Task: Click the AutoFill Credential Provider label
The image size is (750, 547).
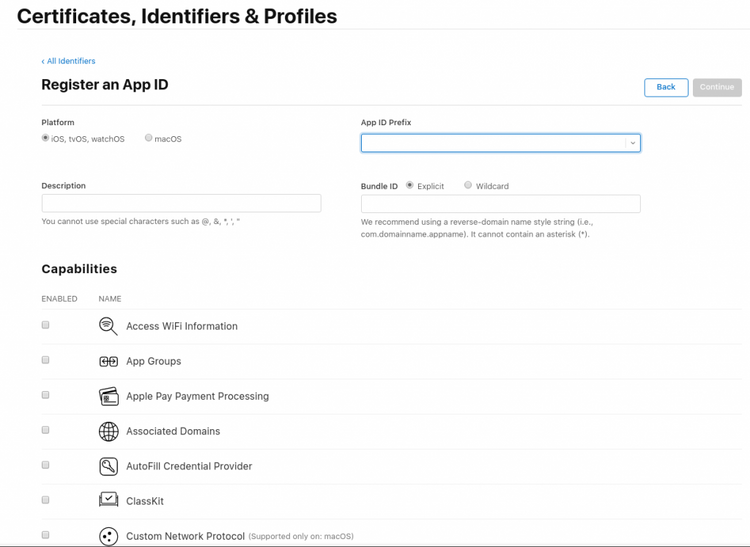Action: [x=189, y=466]
